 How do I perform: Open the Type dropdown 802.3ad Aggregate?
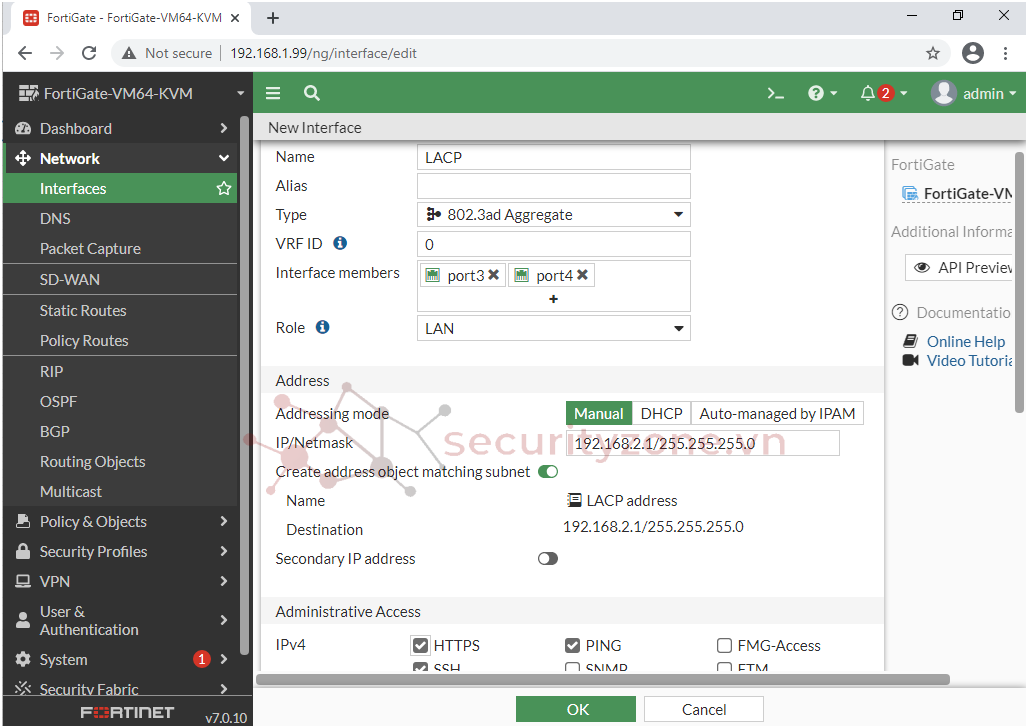553,215
